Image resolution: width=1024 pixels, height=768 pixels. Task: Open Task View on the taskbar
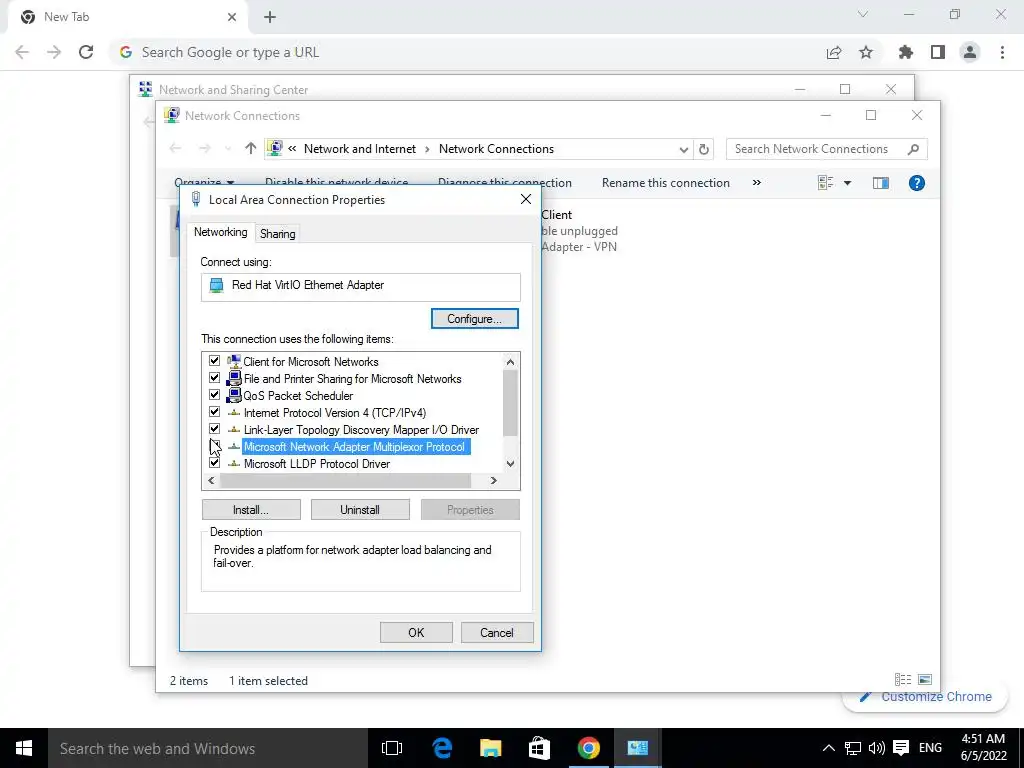[x=392, y=748]
